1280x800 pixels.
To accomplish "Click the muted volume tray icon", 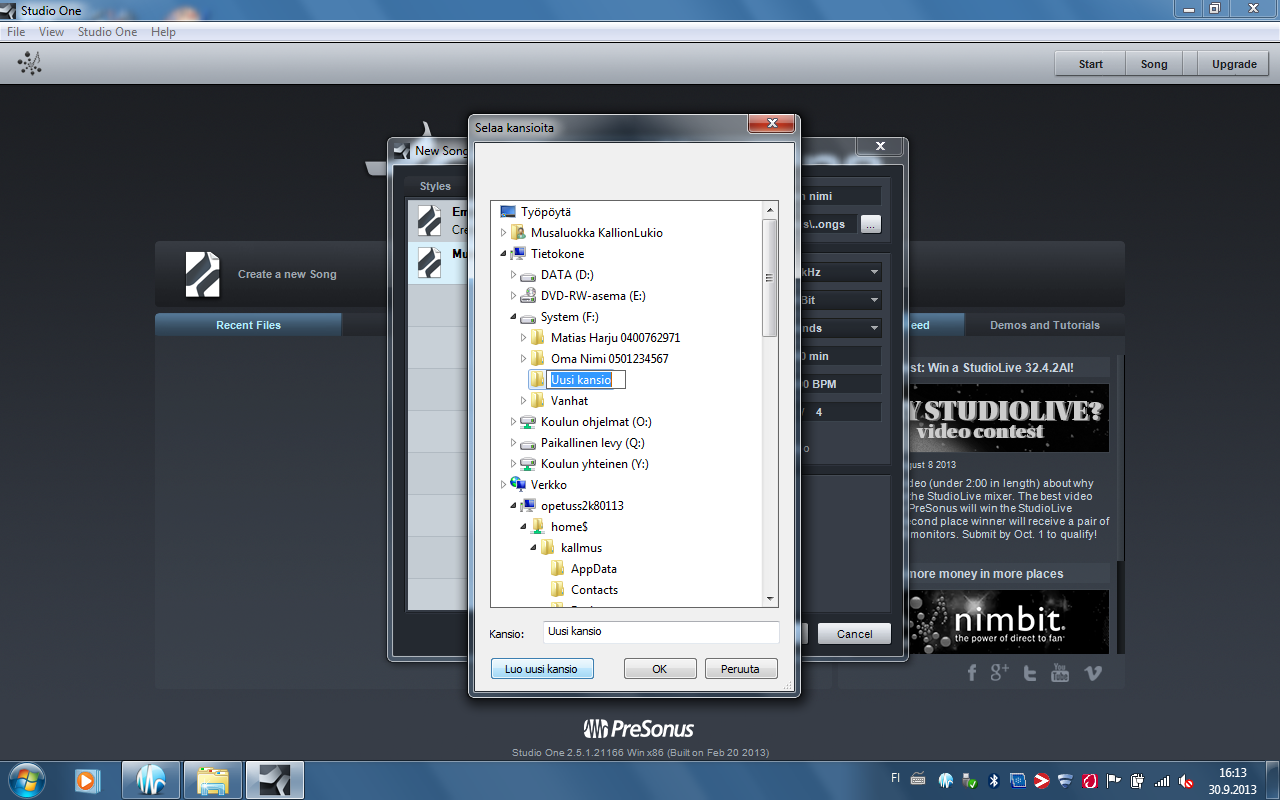I will coord(1186,780).
